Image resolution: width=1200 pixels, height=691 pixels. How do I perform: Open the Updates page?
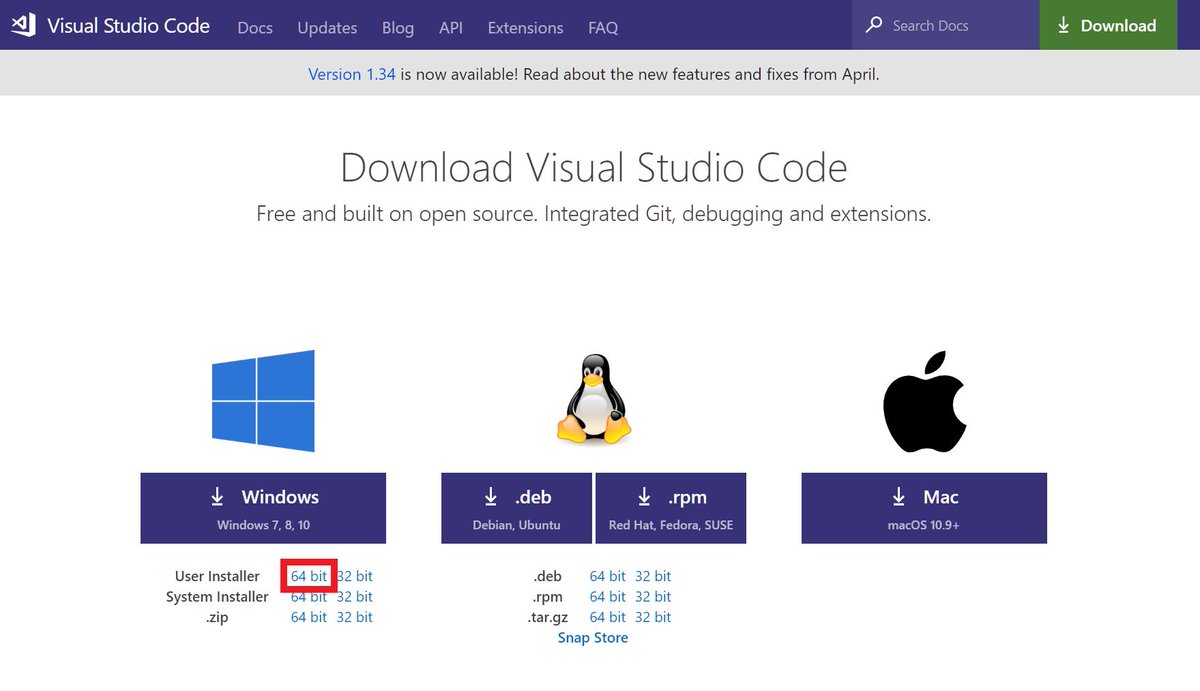coord(327,27)
